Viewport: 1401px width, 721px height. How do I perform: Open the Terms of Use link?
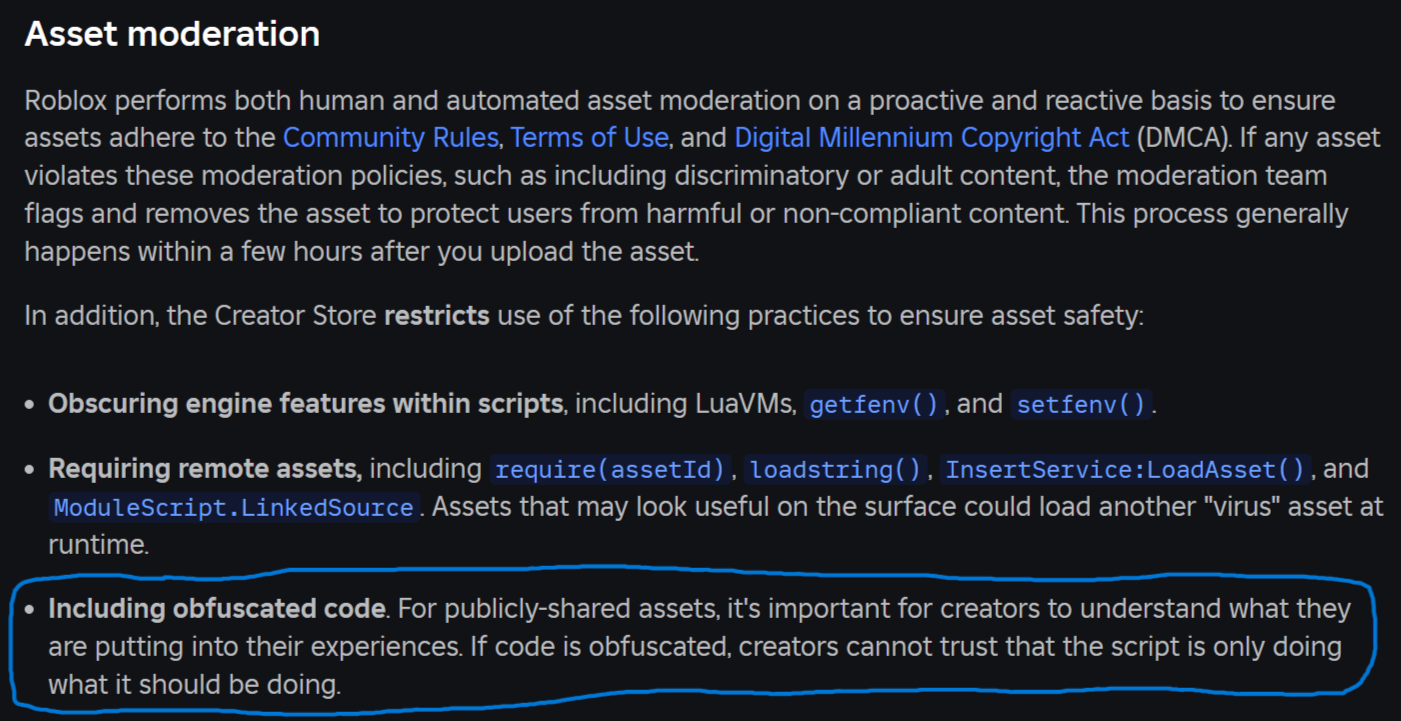click(589, 137)
